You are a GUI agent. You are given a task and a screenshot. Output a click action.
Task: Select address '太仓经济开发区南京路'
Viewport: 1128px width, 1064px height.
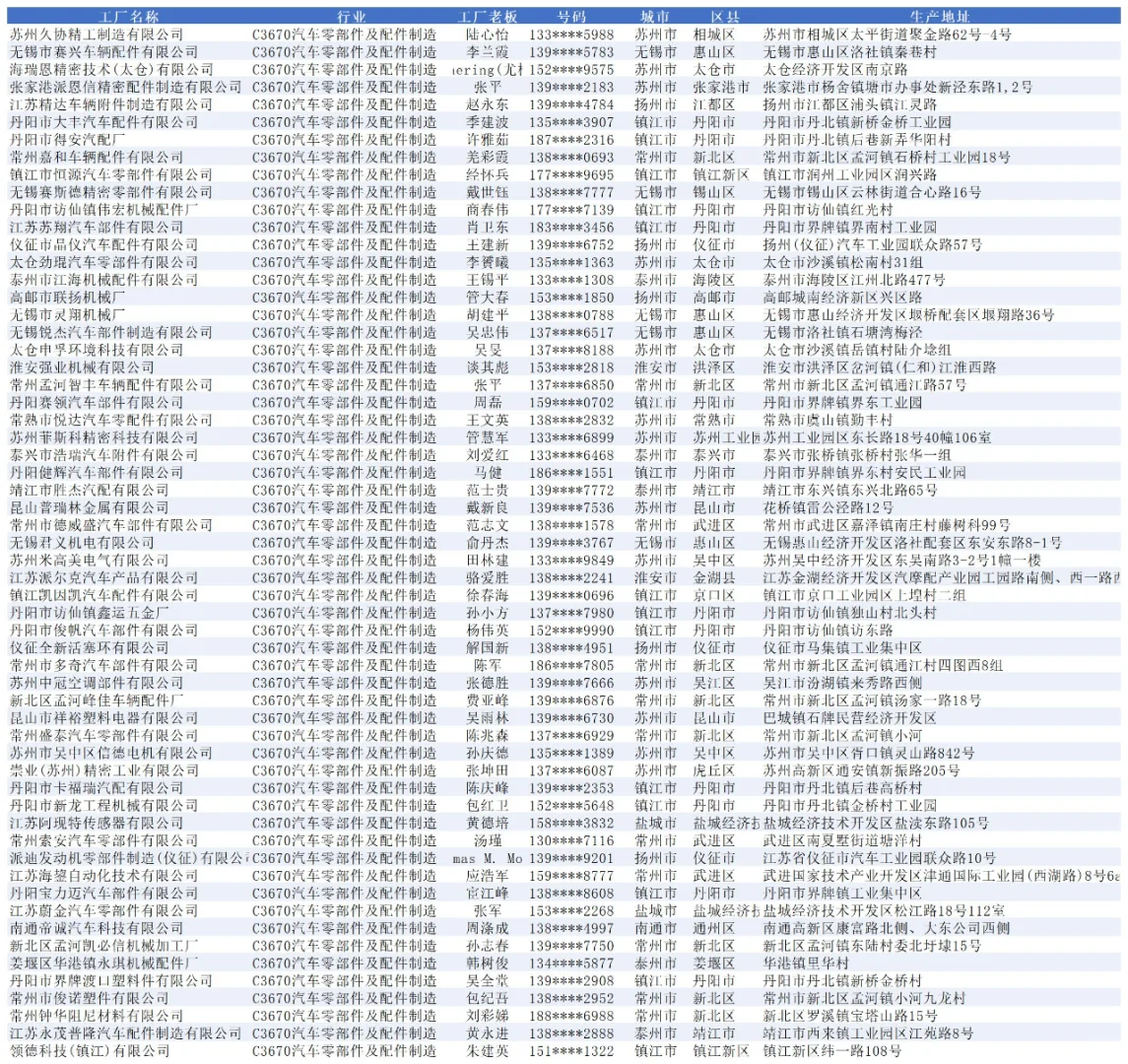tap(835, 70)
